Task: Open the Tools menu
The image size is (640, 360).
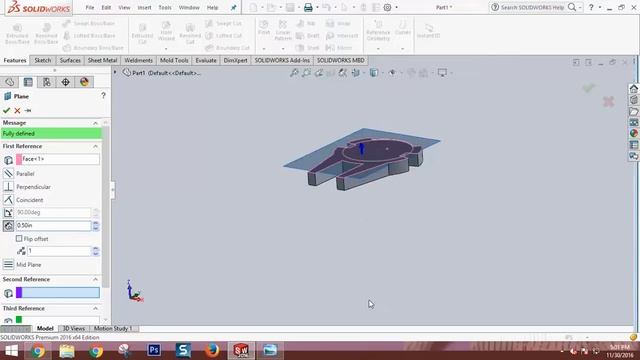Action: point(165,7)
